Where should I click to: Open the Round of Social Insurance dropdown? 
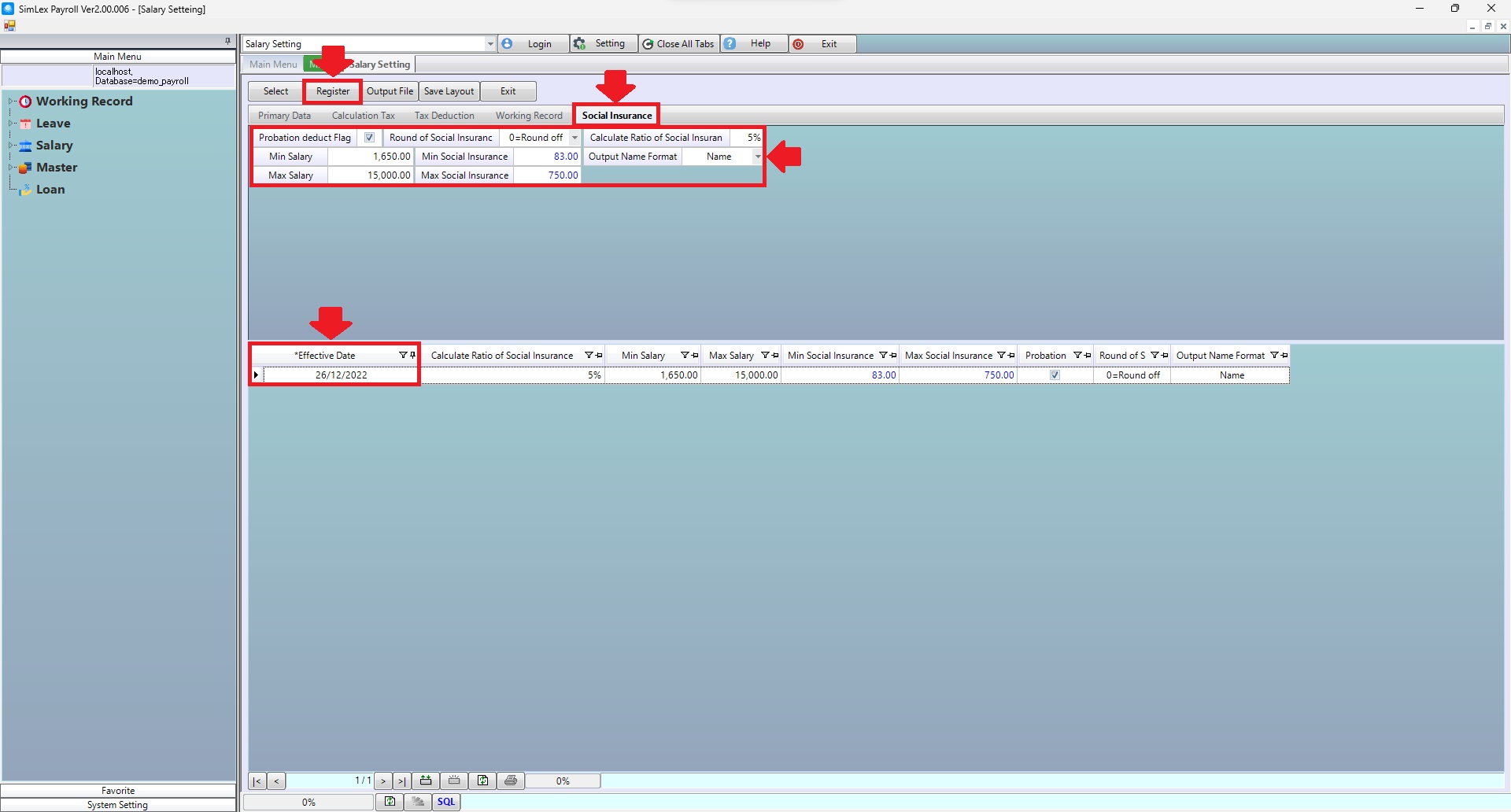(x=574, y=138)
